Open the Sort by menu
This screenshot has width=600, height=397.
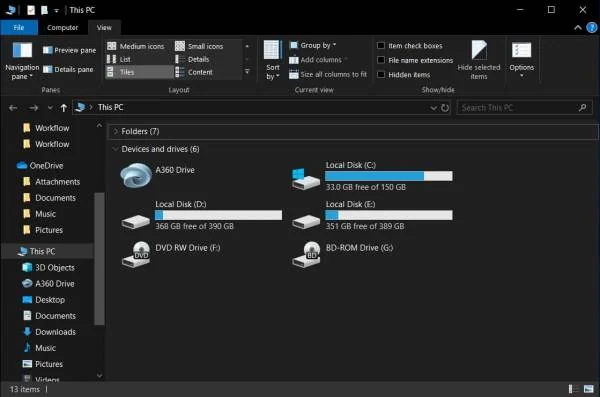[272, 61]
